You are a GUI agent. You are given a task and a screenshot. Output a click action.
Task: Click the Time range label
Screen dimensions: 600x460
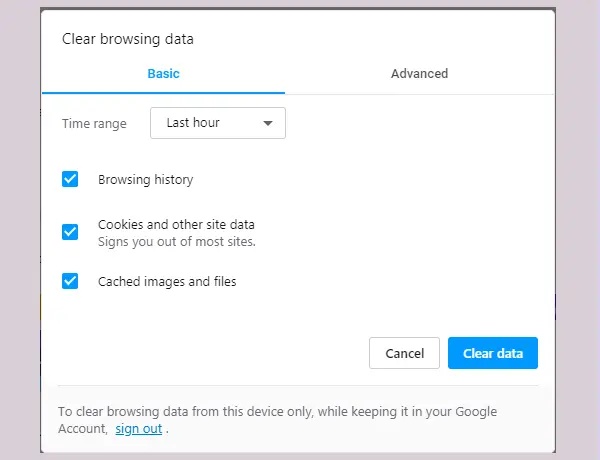click(94, 124)
